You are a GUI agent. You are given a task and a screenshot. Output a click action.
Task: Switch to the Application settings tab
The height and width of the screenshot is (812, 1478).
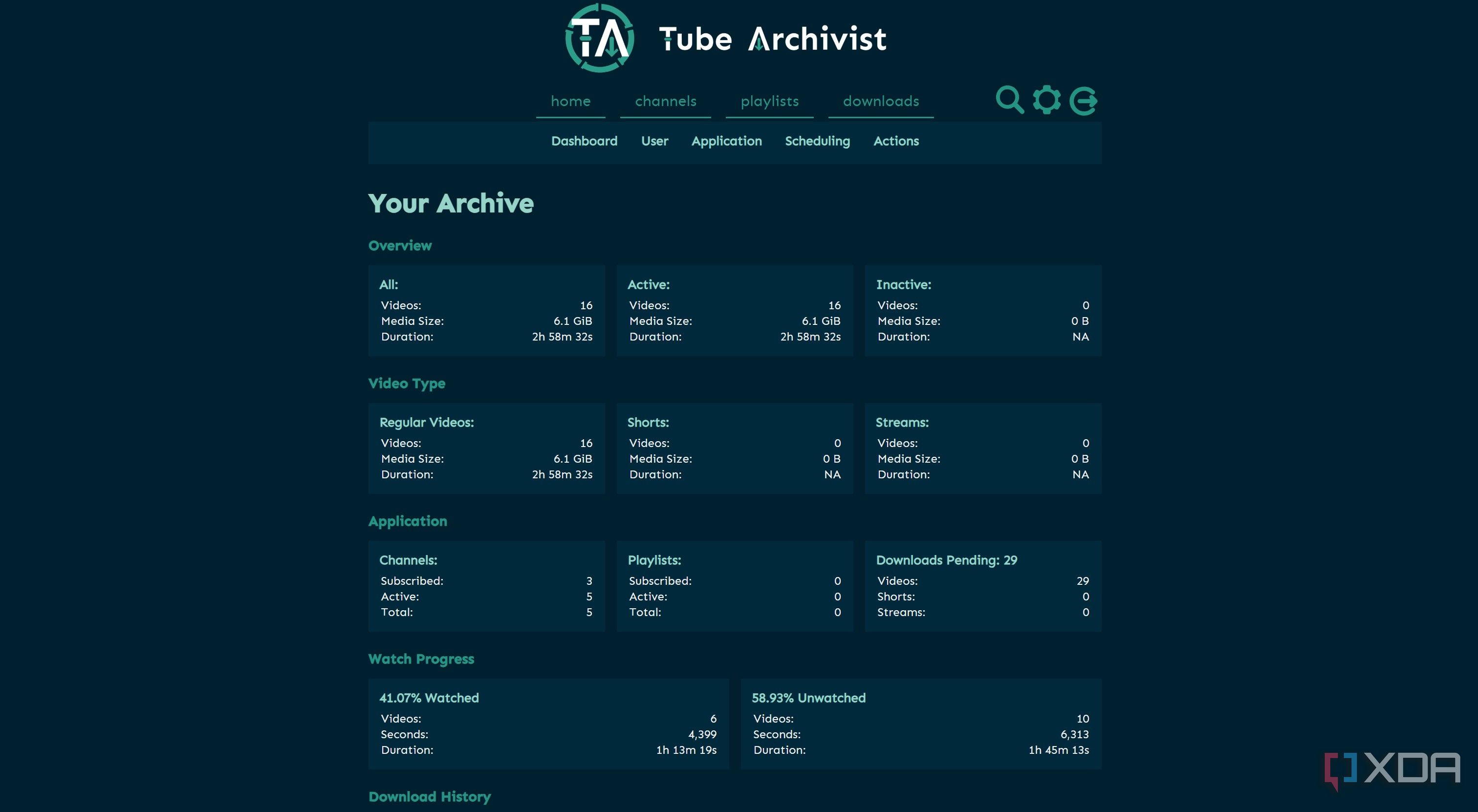(726, 141)
